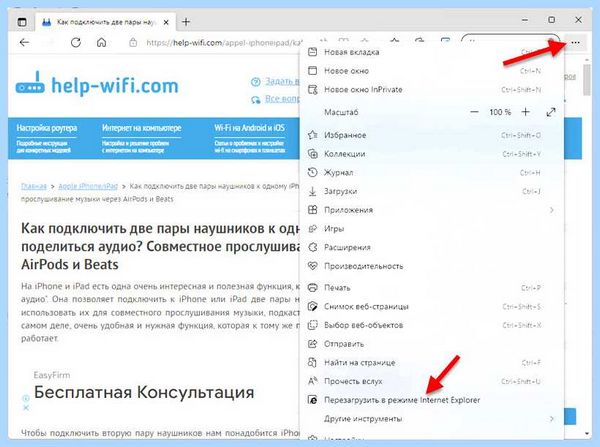
Task: Choose Прочесть вслух
Action: [x=432, y=382]
